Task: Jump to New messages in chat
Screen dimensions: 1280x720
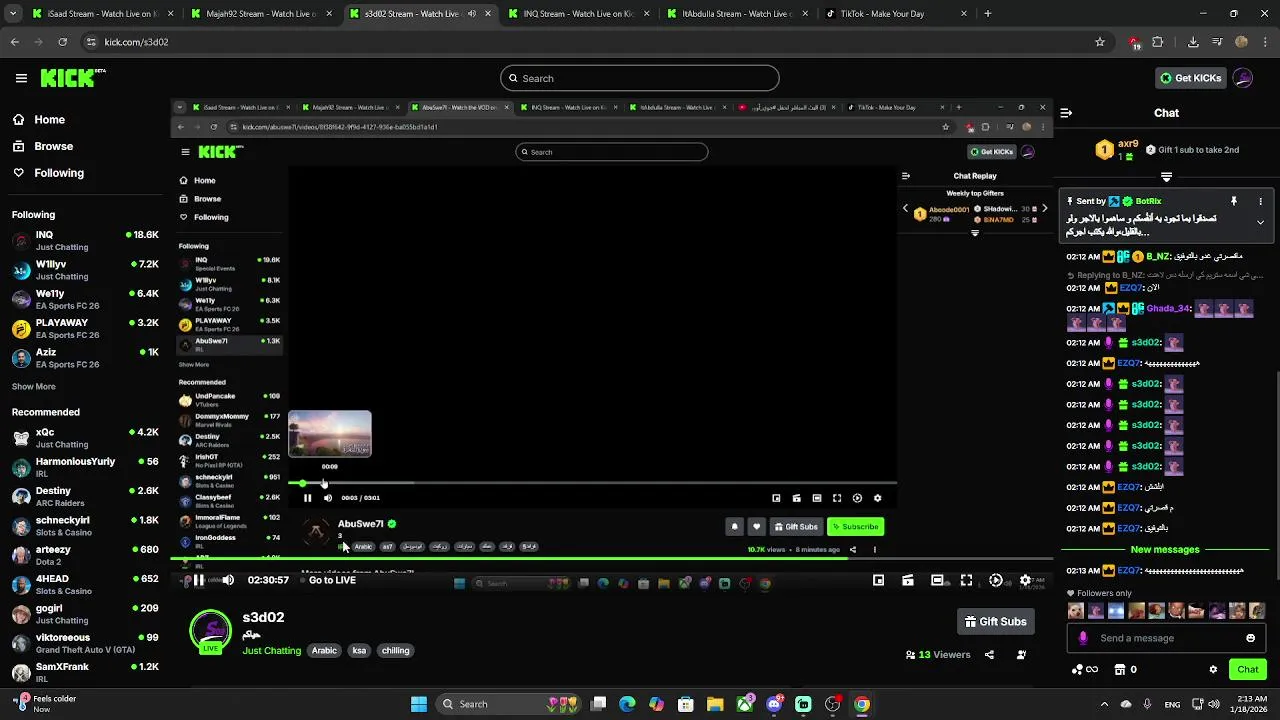Action: point(1165,549)
